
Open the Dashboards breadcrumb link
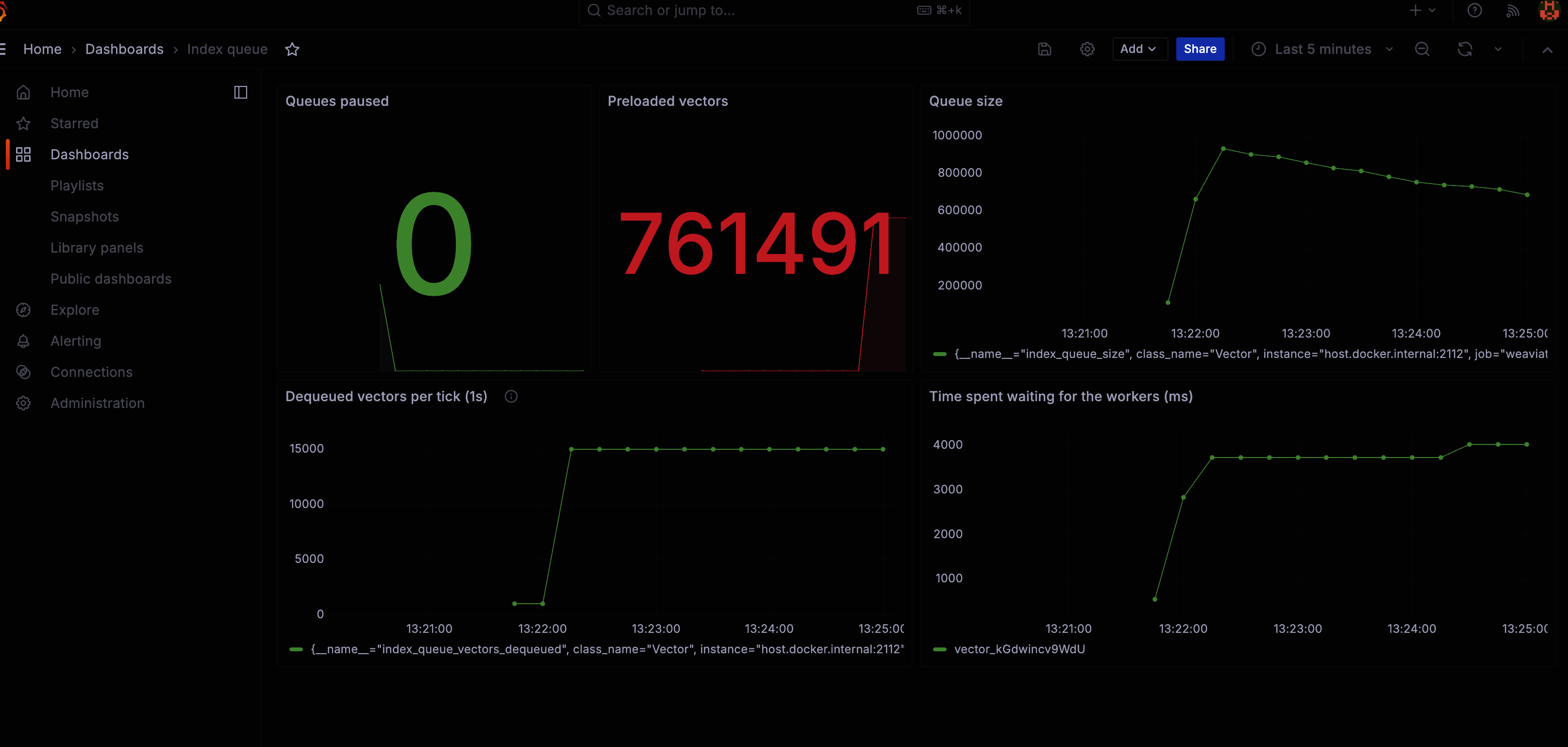pyautogui.click(x=124, y=50)
